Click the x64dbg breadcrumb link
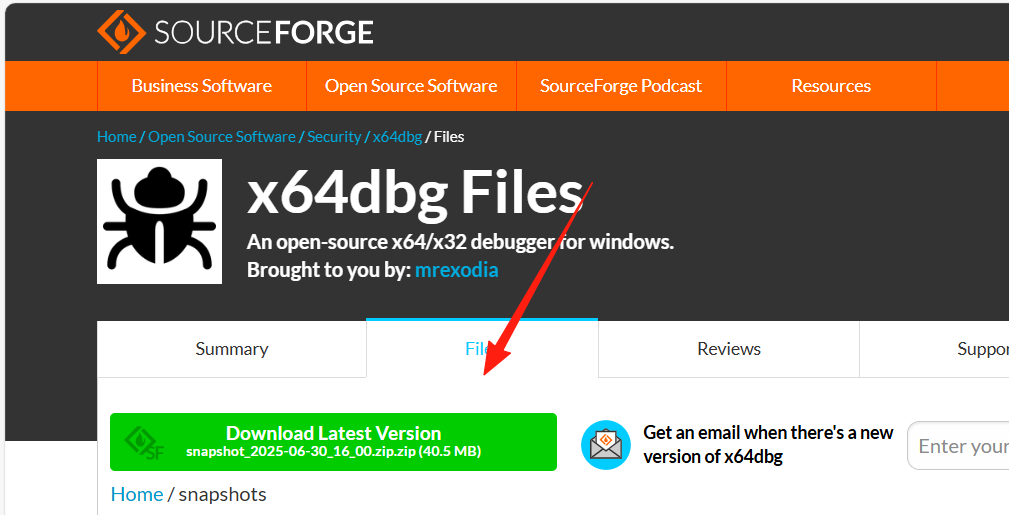 tap(397, 137)
